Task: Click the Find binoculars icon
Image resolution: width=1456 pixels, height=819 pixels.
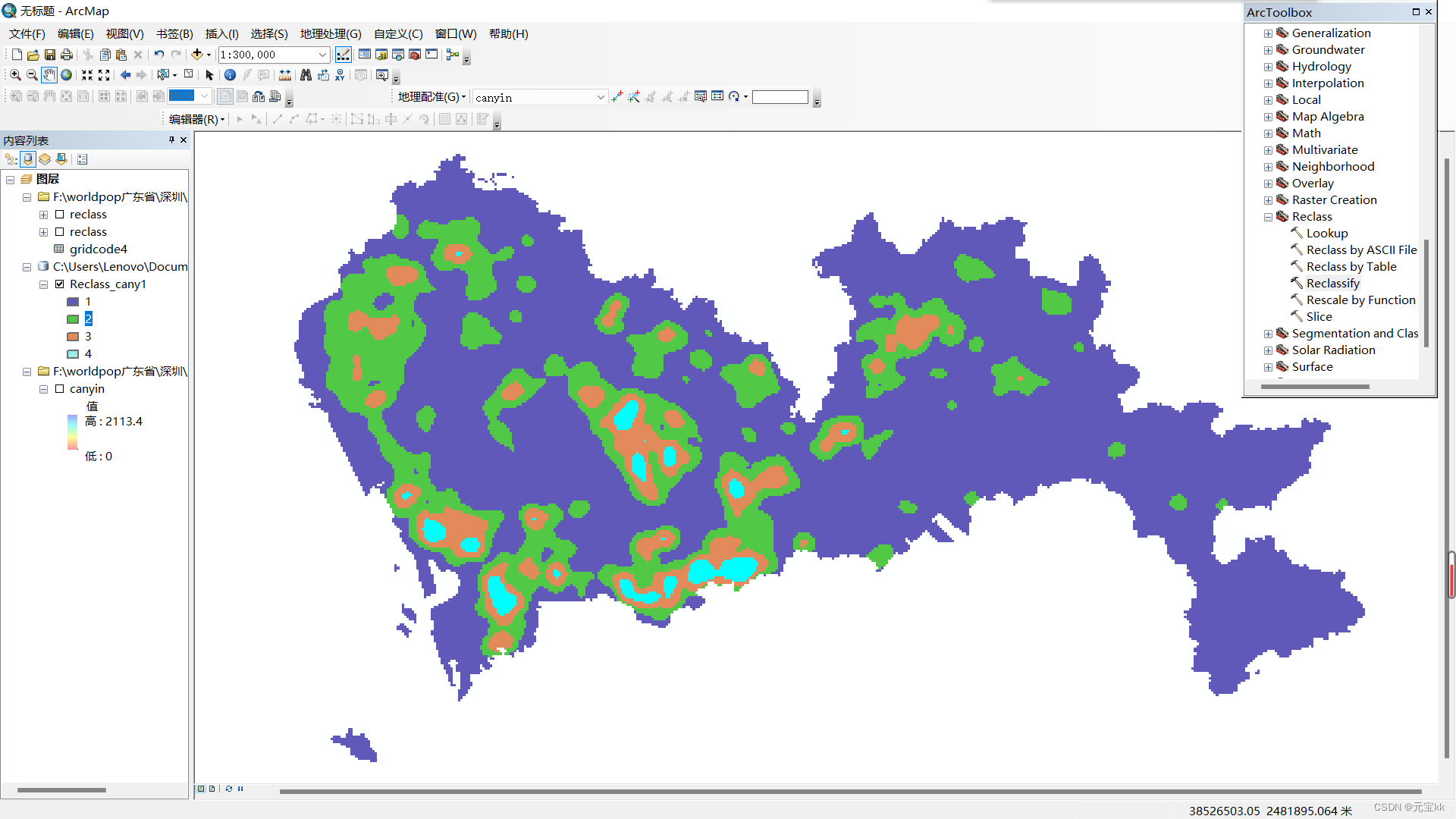Action: [306, 75]
